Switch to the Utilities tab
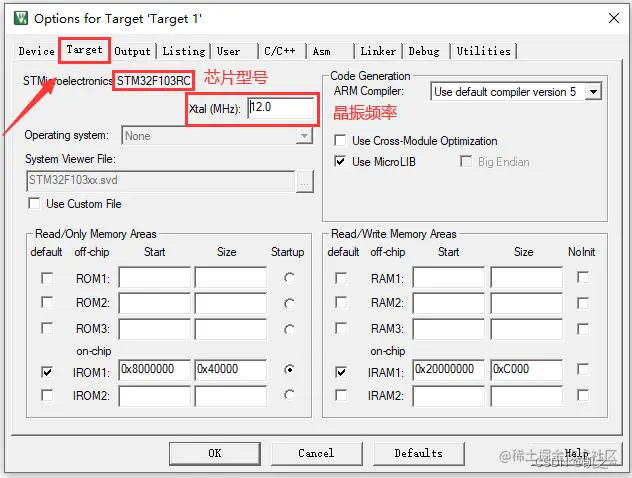The image size is (632, 478). coord(484,52)
